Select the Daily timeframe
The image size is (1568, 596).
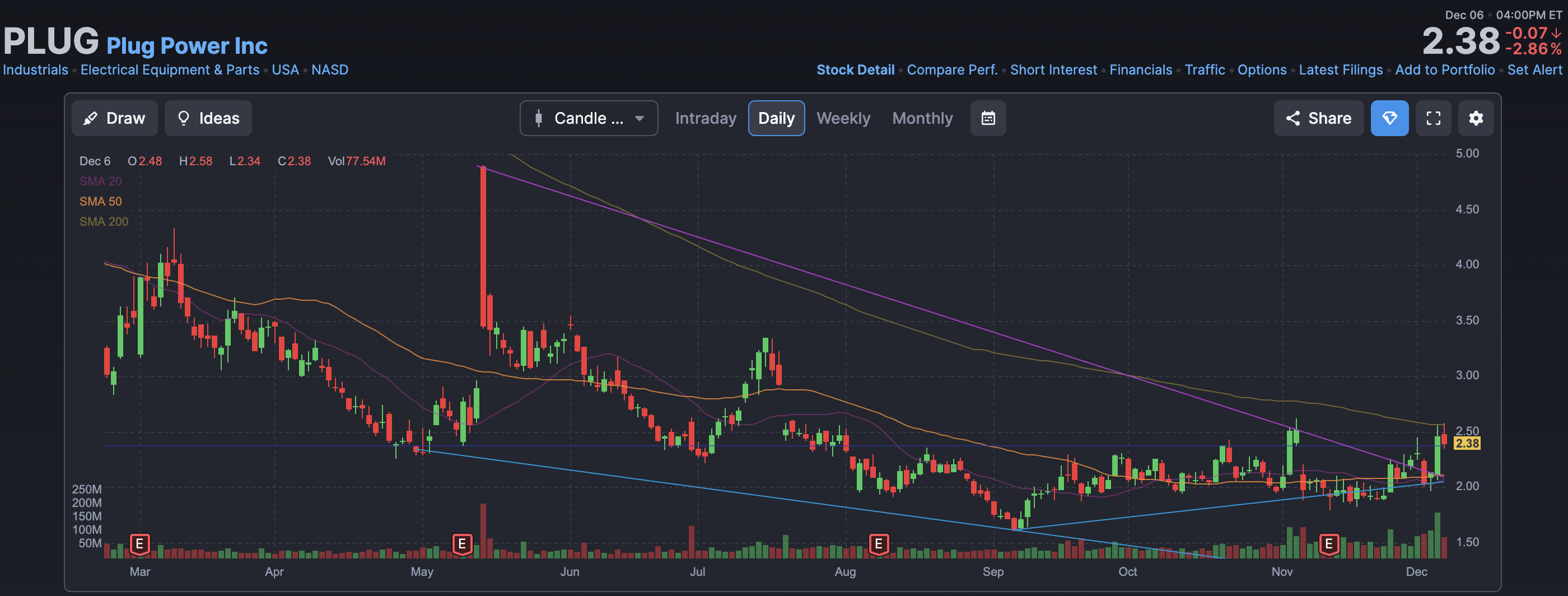tap(776, 118)
